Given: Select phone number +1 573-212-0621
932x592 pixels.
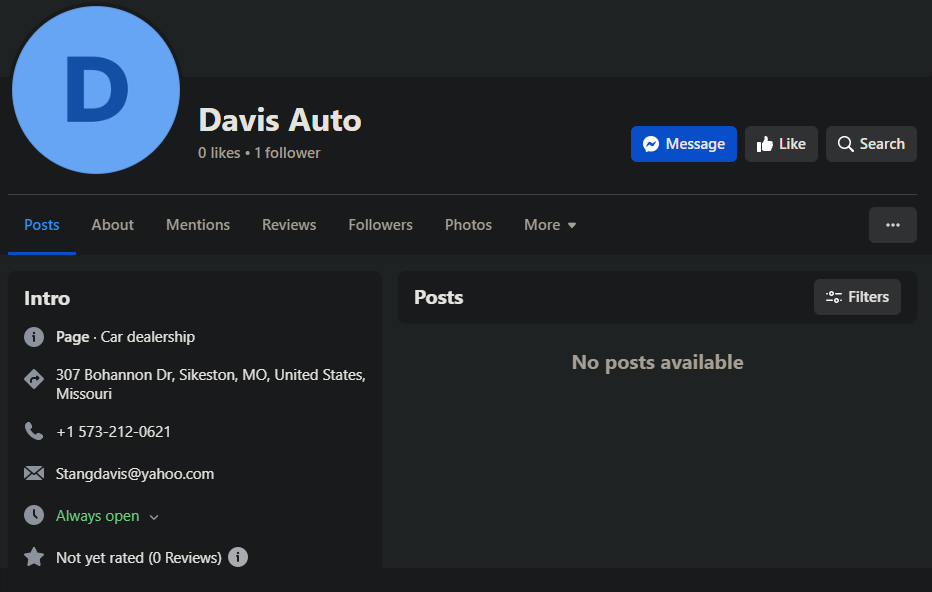Looking at the screenshot, I should pyautogui.click(x=113, y=432).
